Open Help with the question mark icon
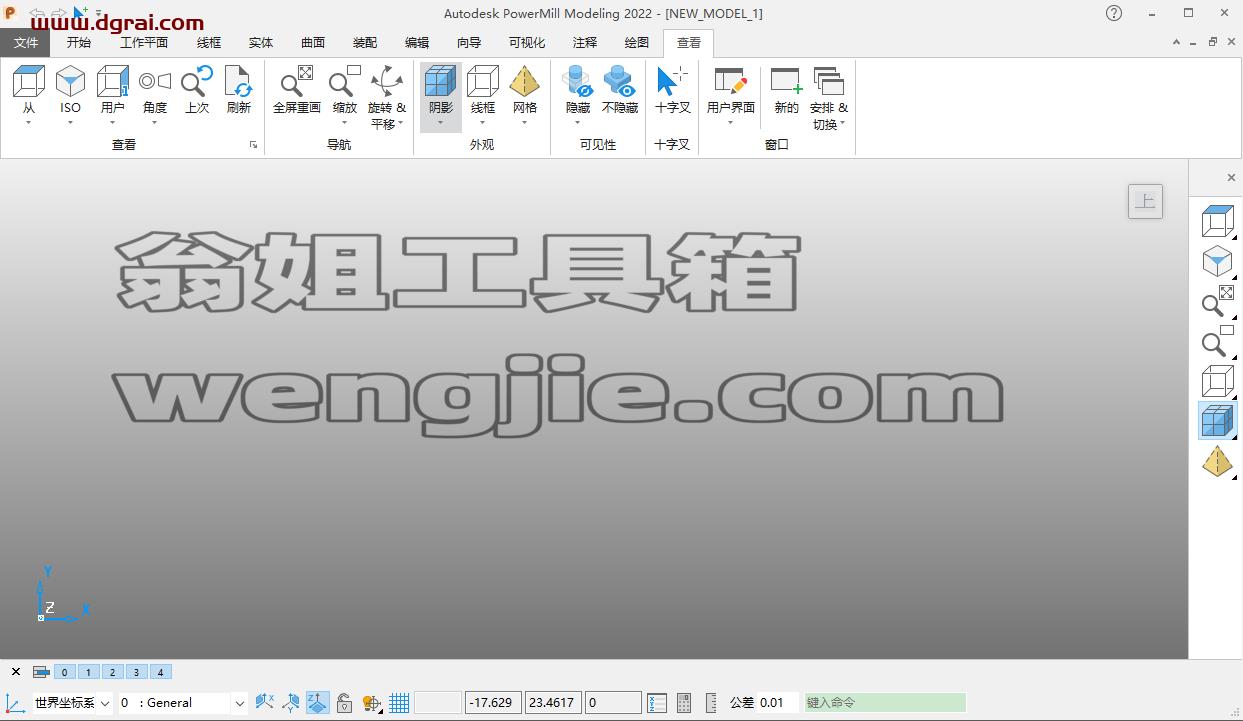This screenshot has width=1243, height=721. [1114, 13]
